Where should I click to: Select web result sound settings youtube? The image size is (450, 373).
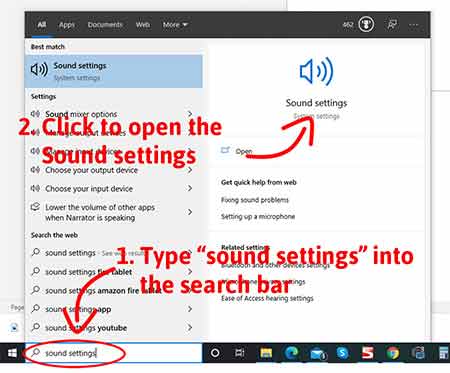[113, 328]
